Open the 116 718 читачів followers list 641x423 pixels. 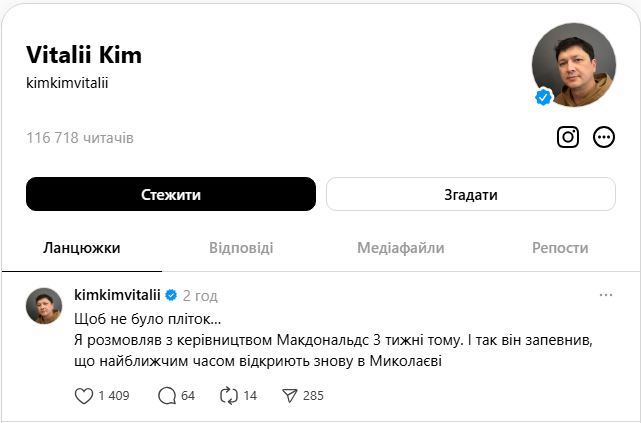80,137
